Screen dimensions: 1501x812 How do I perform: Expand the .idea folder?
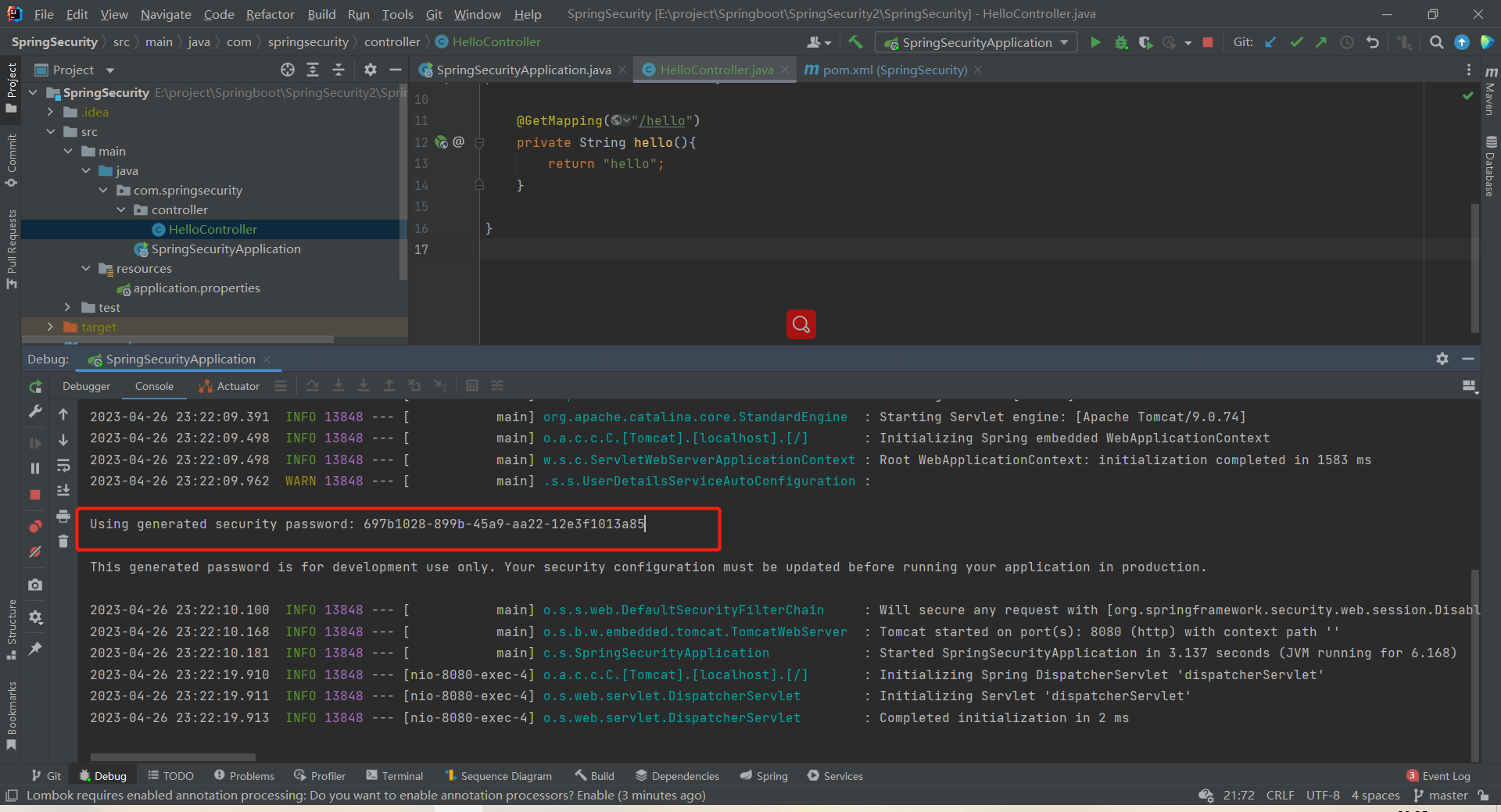tap(50, 112)
